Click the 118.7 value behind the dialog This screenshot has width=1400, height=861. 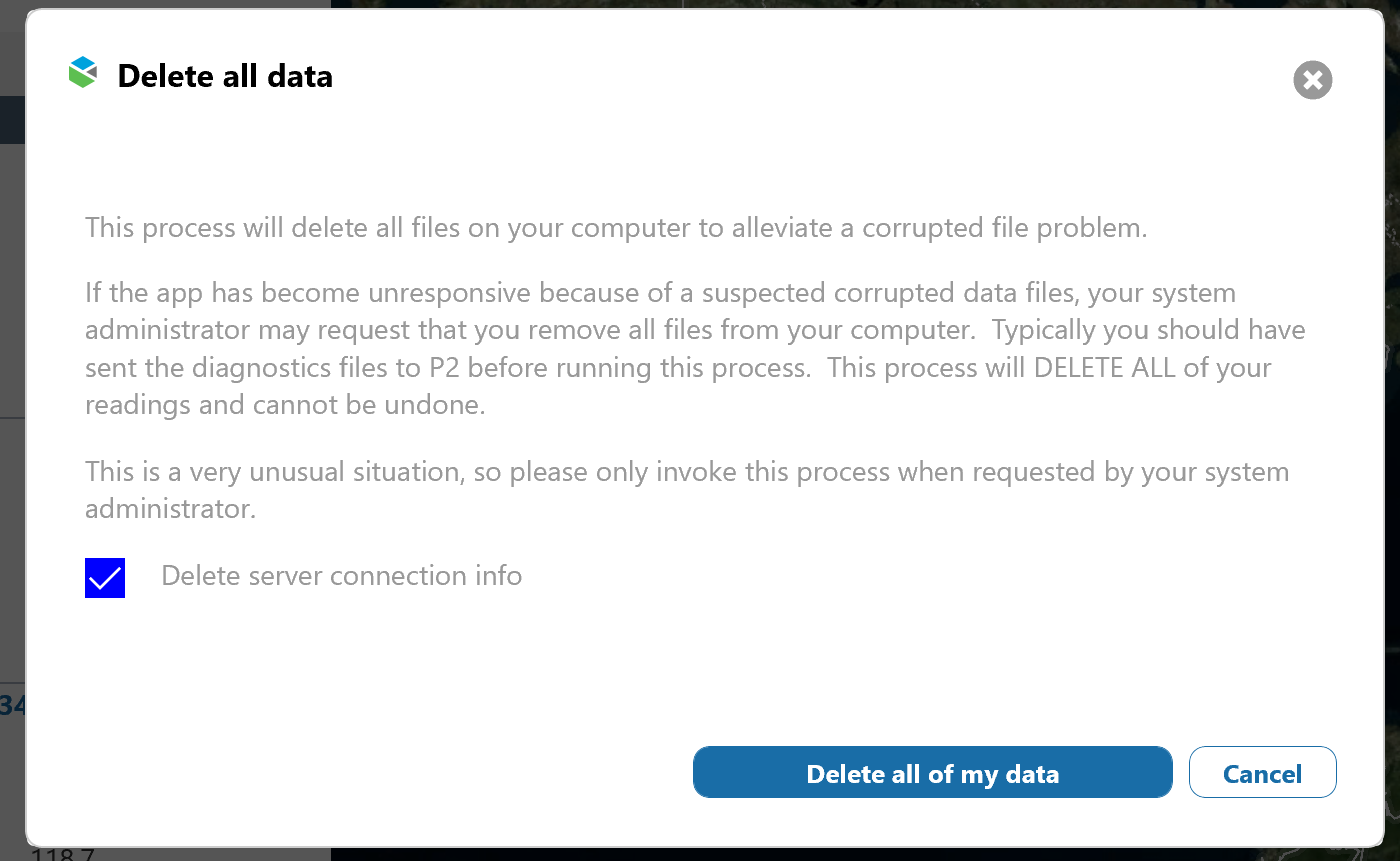coord(62,854)
